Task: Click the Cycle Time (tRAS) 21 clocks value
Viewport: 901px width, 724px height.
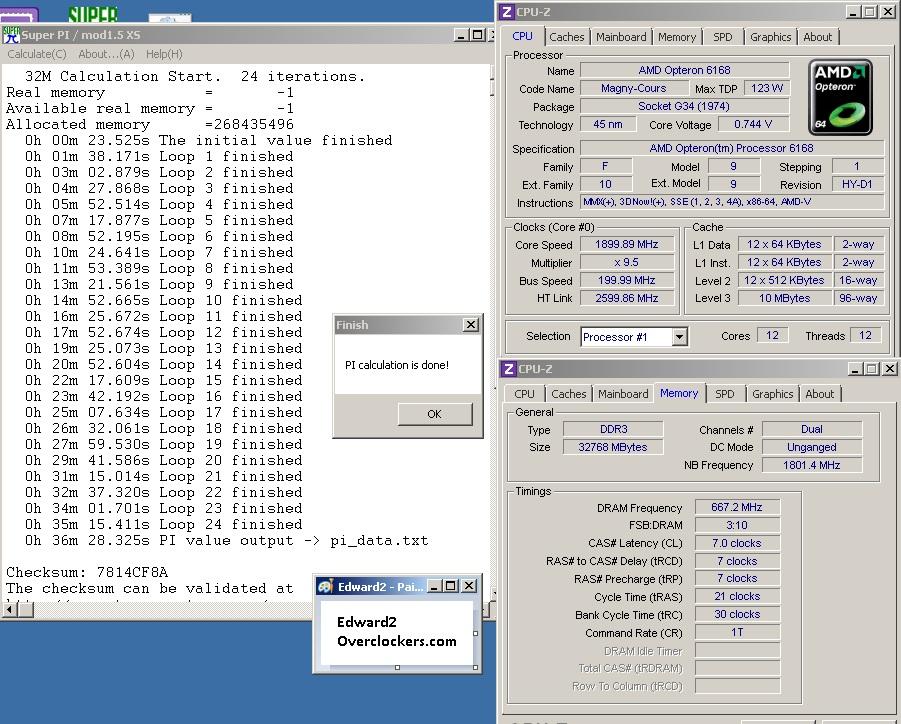Action: (x=737, y=596)
